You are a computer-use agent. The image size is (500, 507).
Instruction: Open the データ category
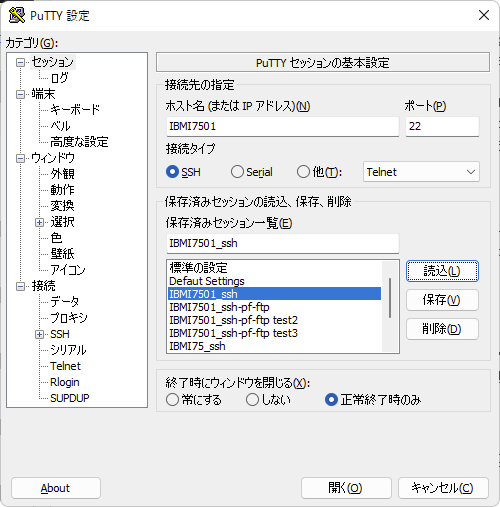(x=65, y=302)
